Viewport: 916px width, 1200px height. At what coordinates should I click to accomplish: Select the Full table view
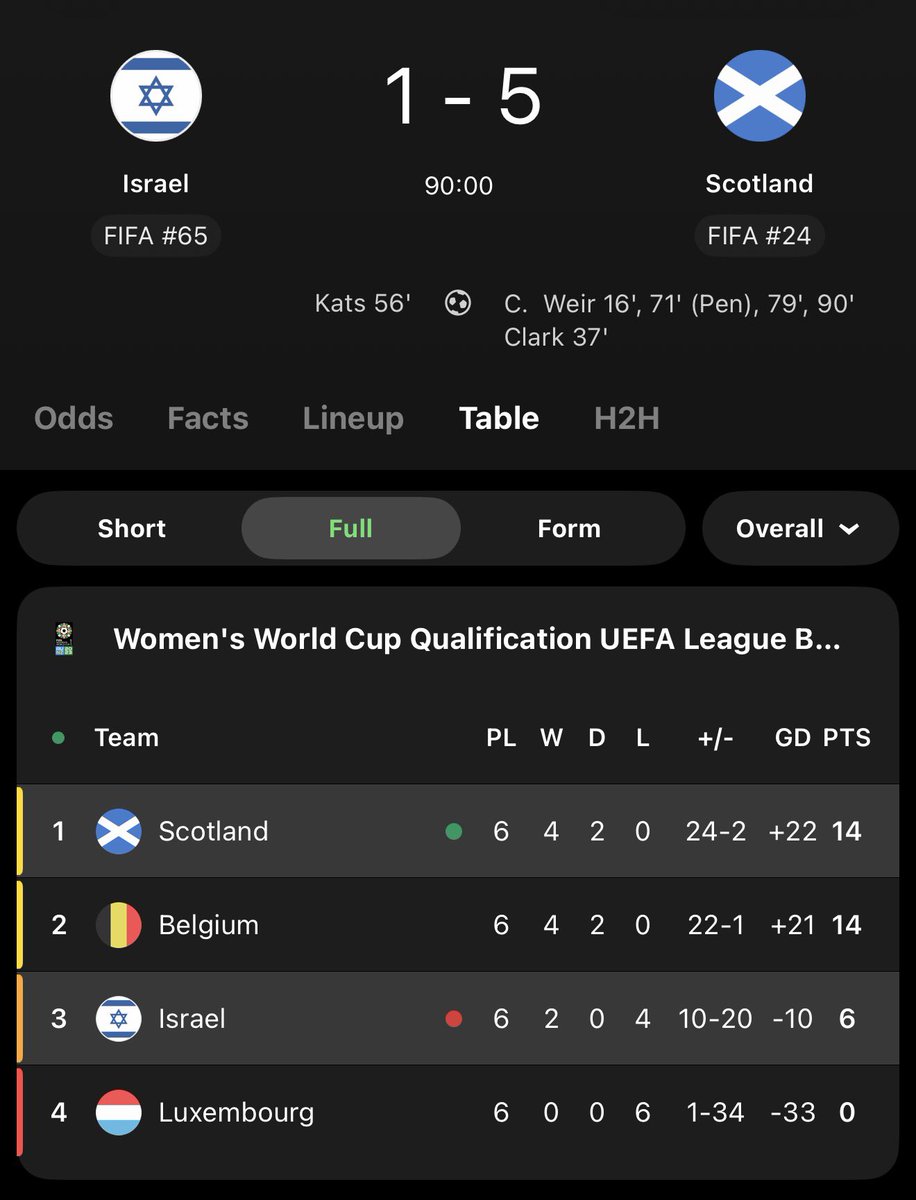tap(351, 528)
